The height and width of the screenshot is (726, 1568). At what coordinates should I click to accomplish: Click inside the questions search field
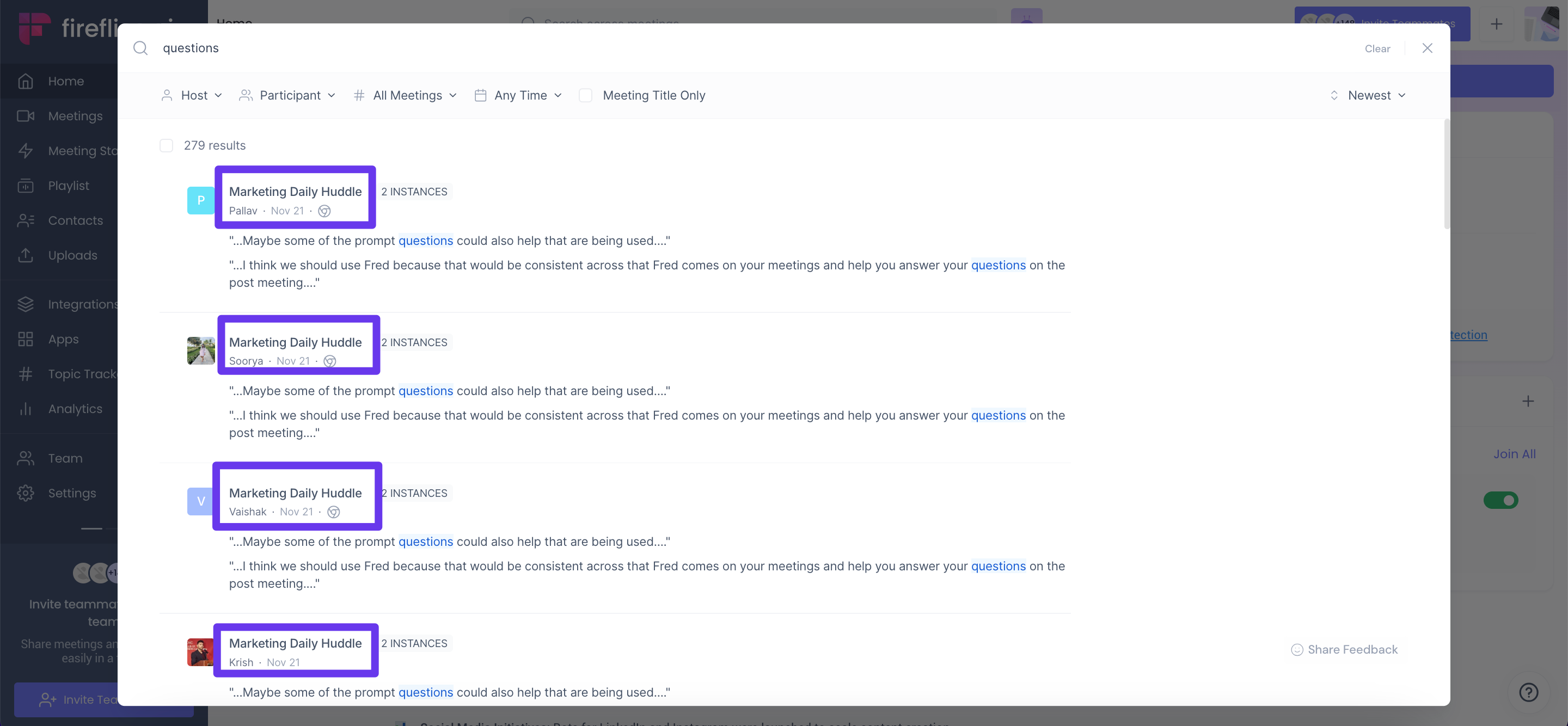(x=190, y=48)
